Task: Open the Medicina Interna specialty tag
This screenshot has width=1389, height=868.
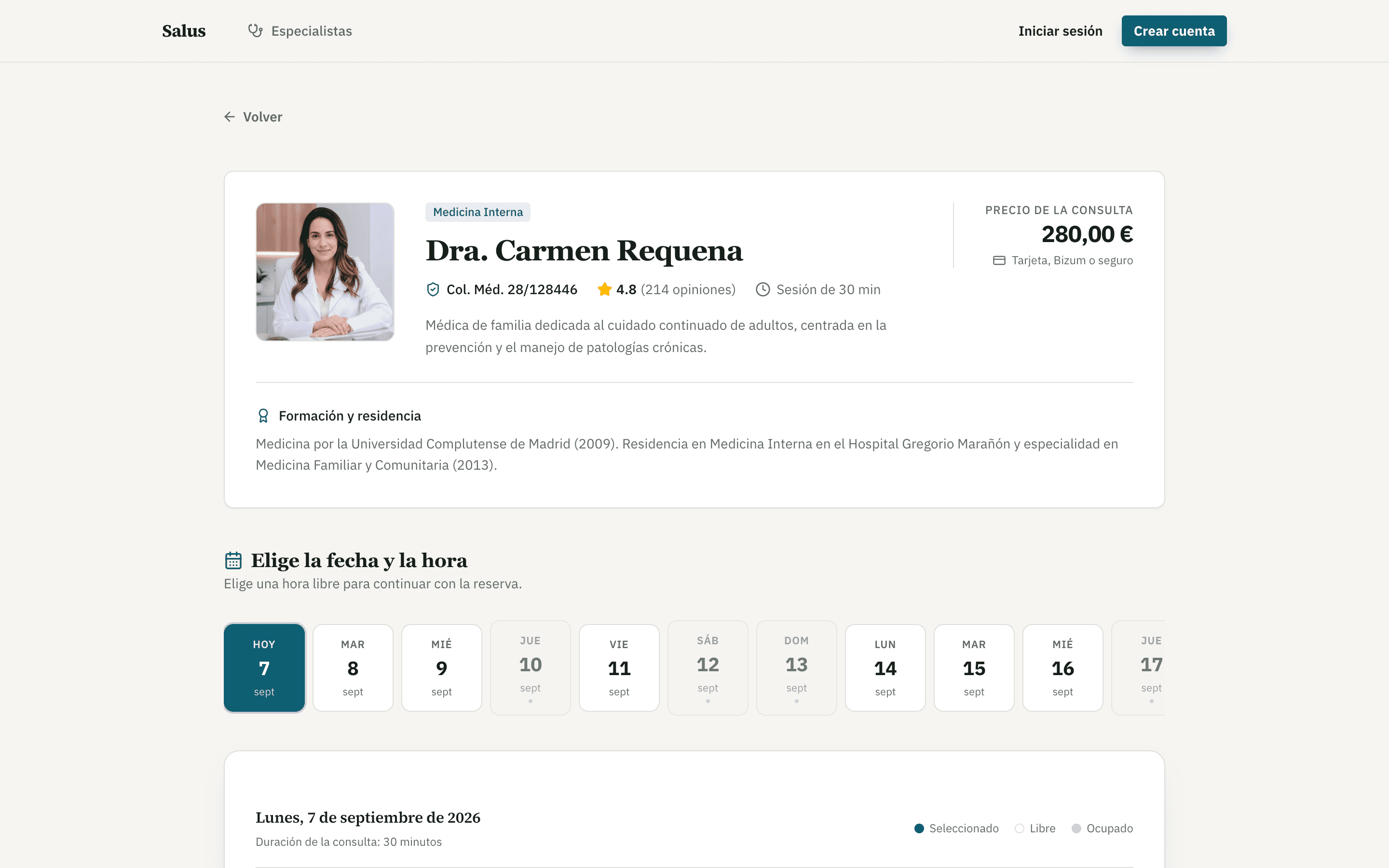Action: (477, 212)
